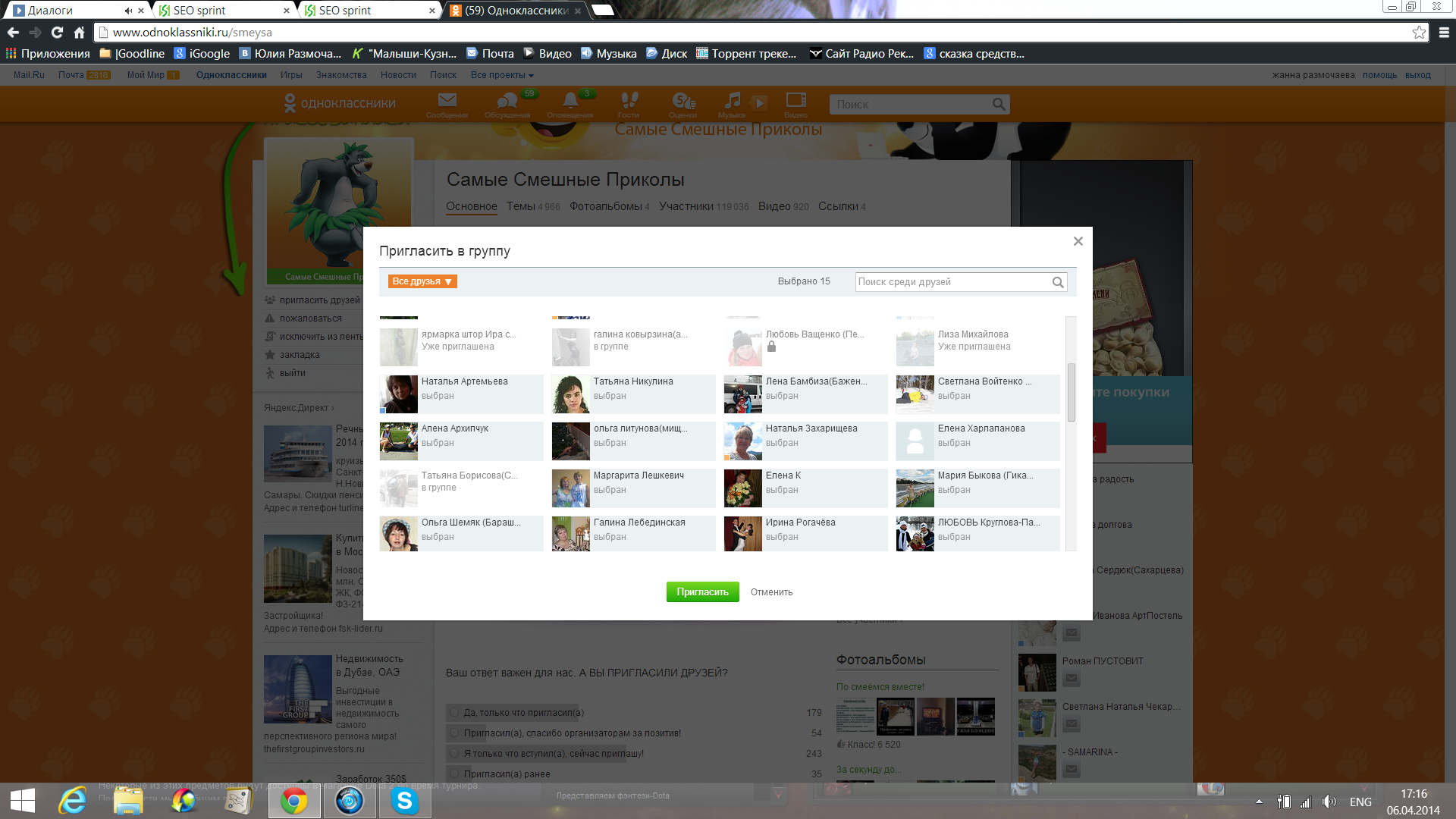Image resolution: width=1456 pixels, height=819 pixels.
Task: Deselect friend Наталья Артемьева
Action: click(461, 394)
